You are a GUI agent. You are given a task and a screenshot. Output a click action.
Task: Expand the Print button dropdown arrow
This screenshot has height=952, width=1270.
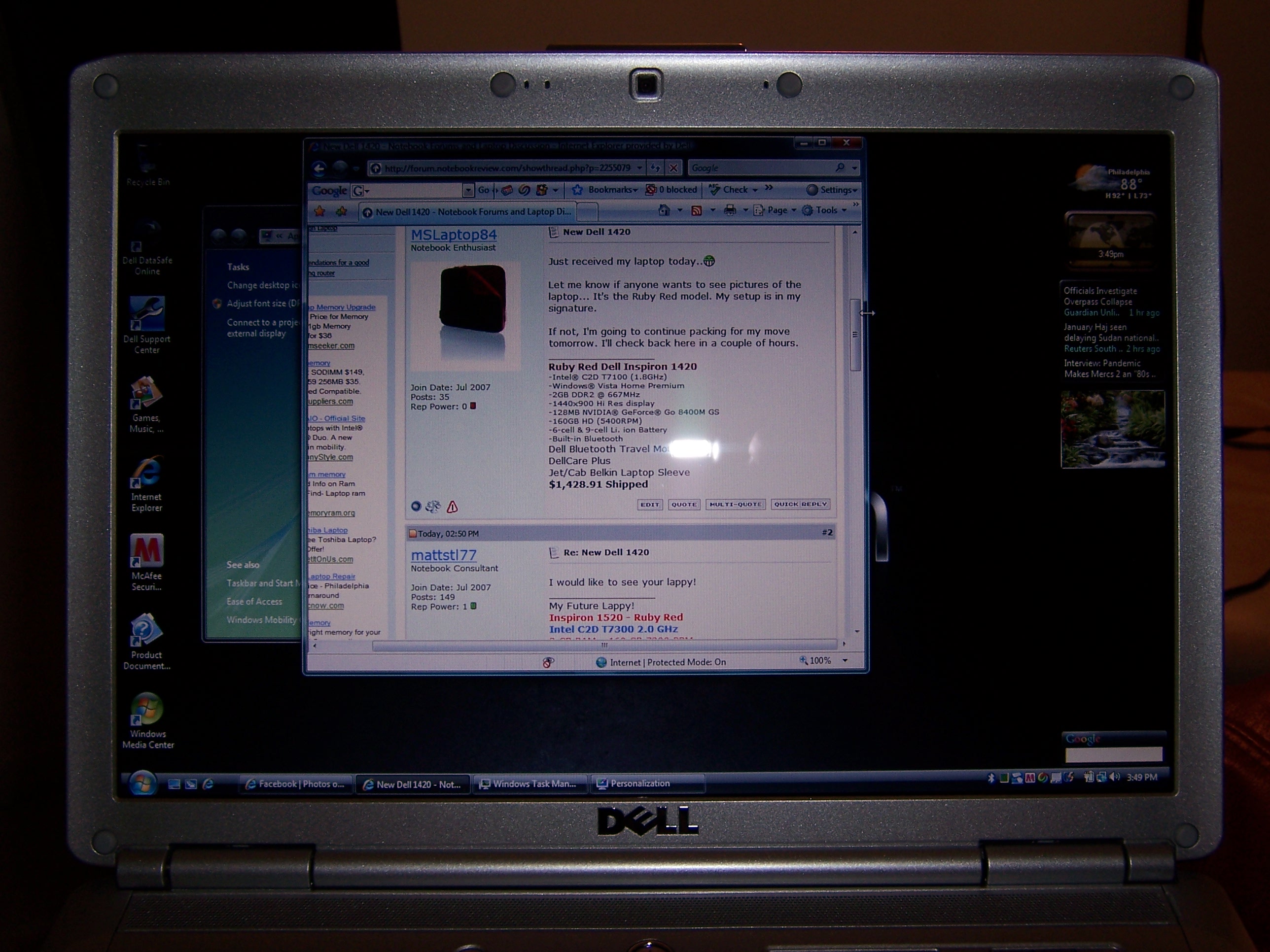pyautogui.click(x=745, y=210)
